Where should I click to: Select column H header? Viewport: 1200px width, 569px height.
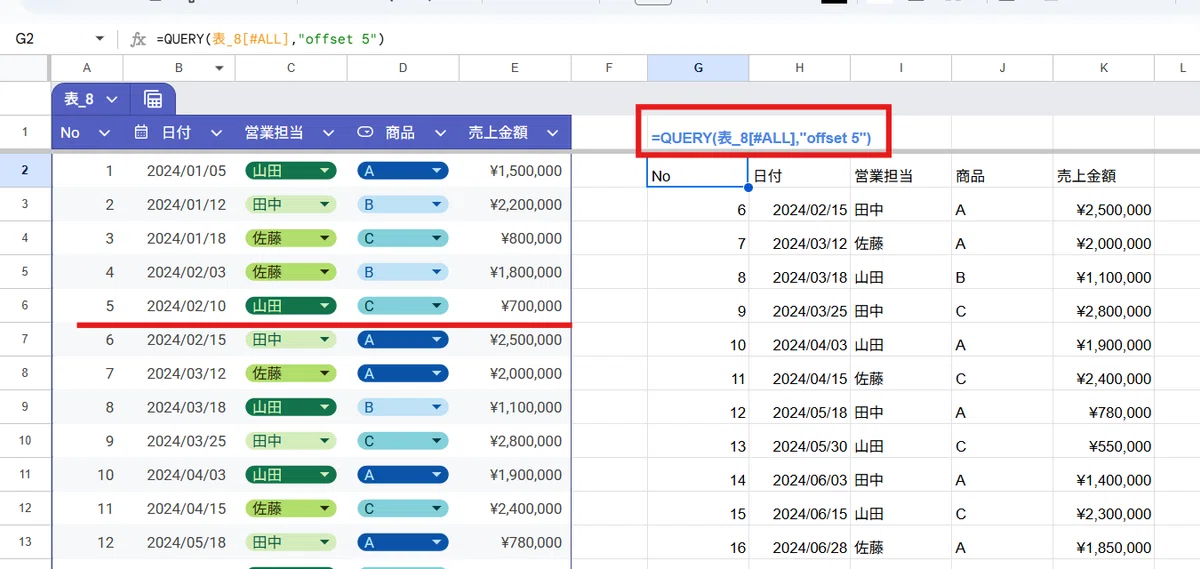click(x=800, y=68)
